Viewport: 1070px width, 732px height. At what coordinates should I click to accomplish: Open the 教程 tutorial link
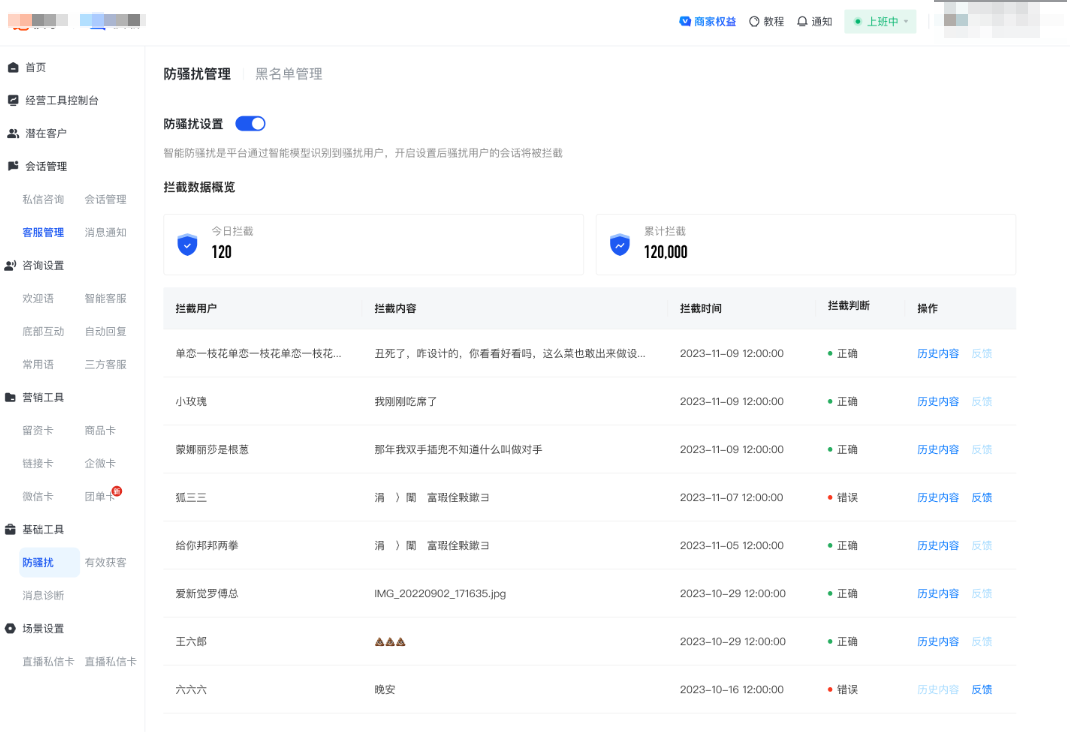click(766, 21)
